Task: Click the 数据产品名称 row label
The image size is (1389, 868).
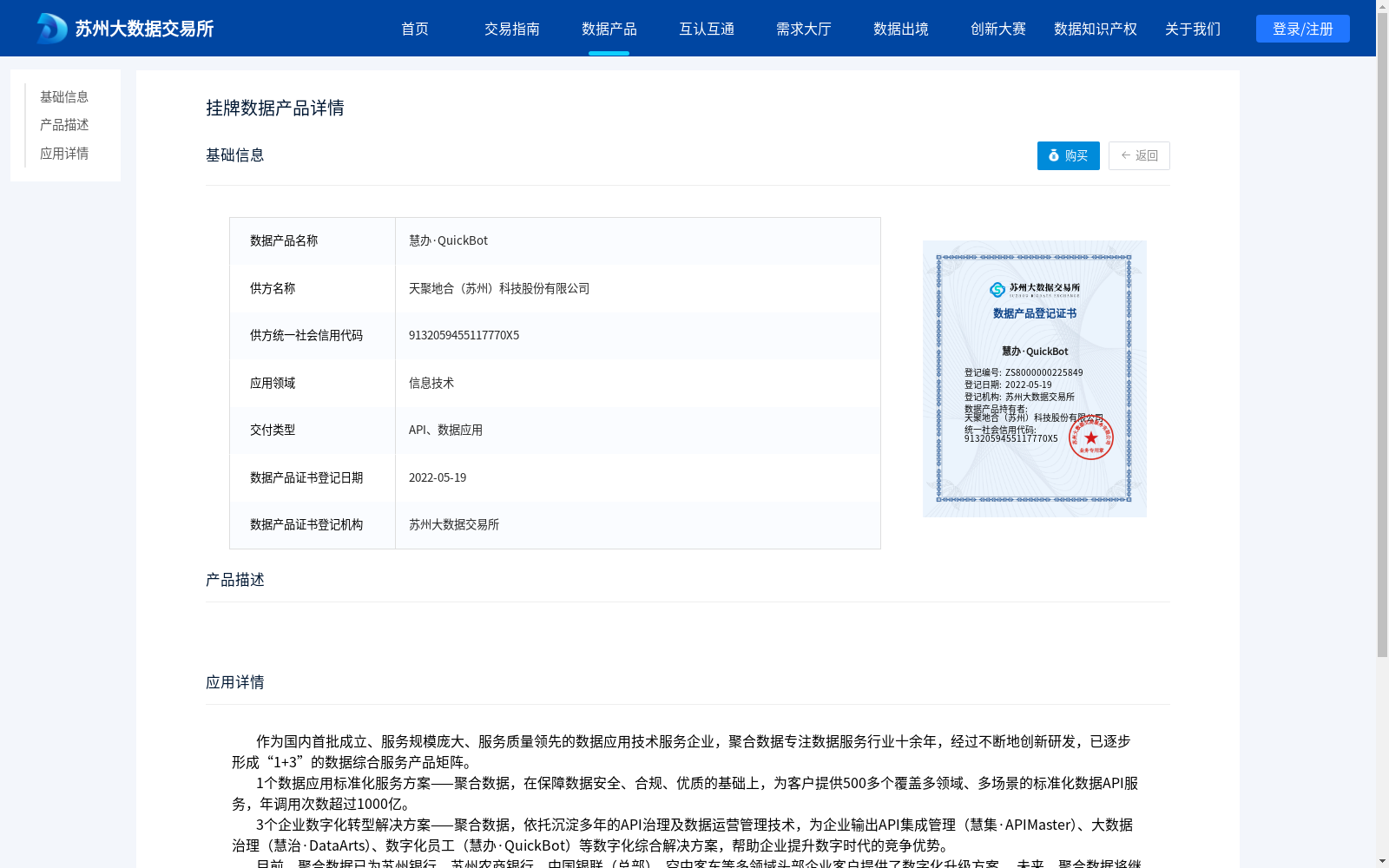Action: pos(284,240)
